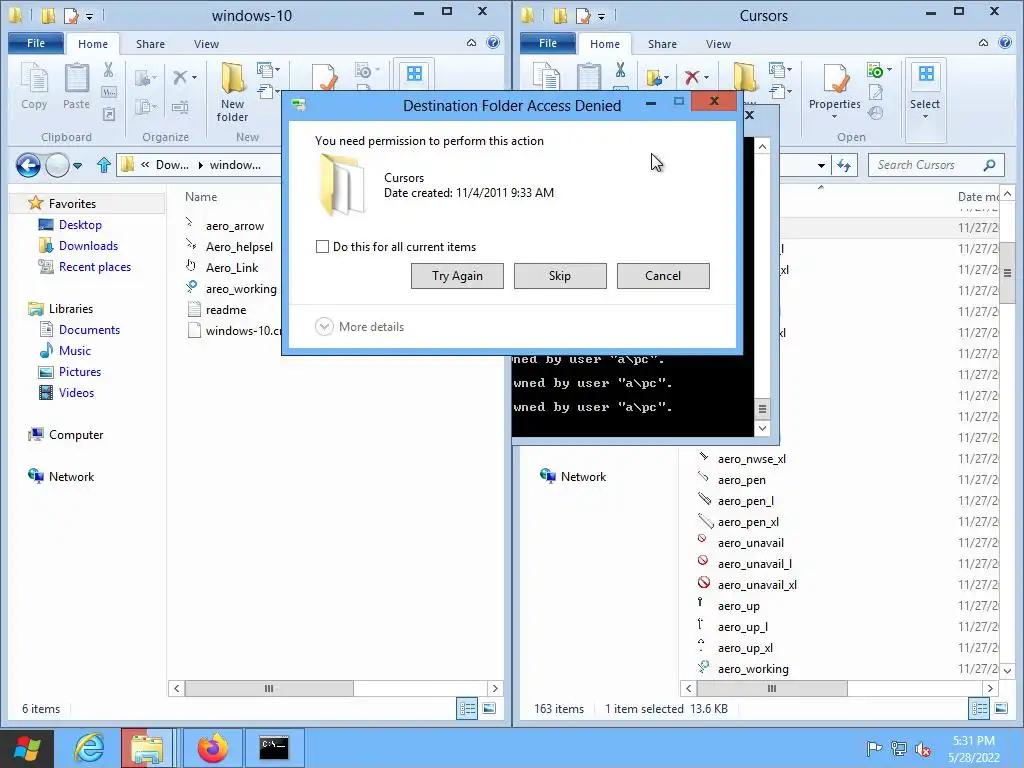Click Back arrow in windows-10 window

[28, 165]
